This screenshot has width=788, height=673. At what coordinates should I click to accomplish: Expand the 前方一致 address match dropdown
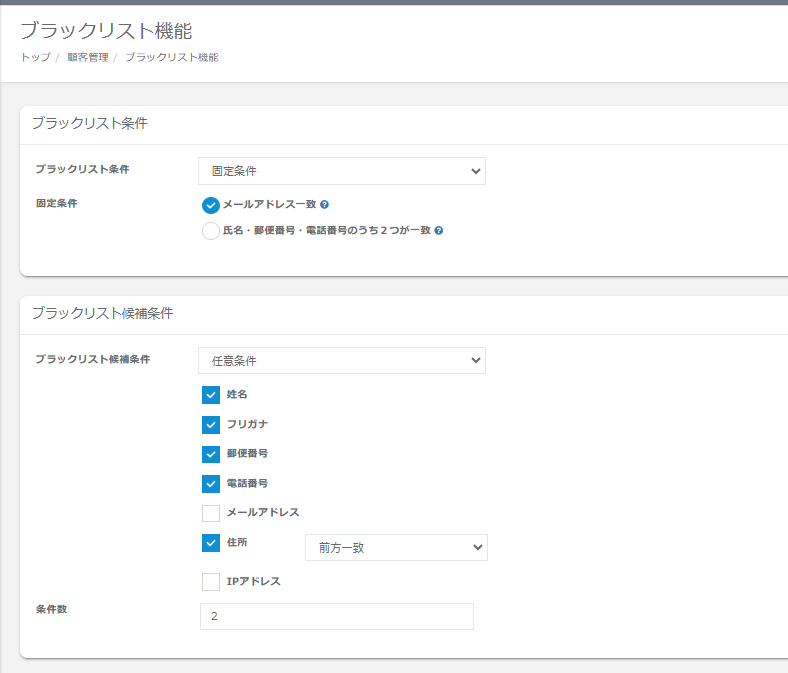[396, 547]
